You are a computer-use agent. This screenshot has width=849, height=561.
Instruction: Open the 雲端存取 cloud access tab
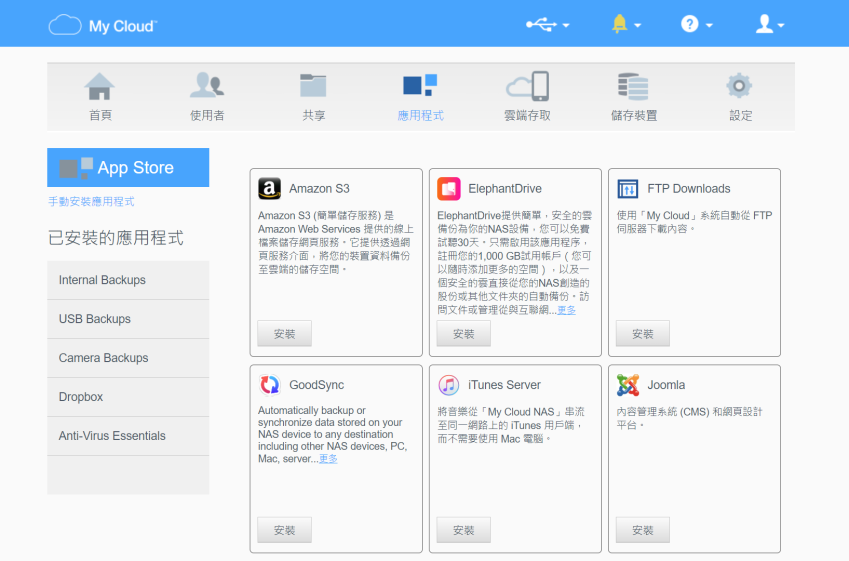(527, 97)
